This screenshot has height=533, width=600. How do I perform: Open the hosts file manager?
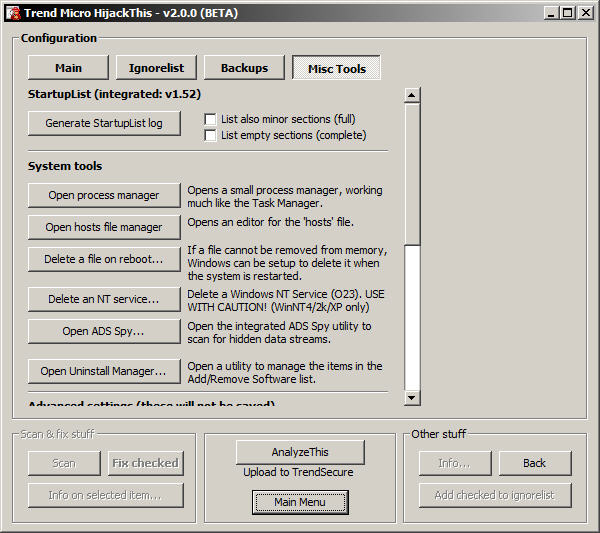click(x=104, y=227)
